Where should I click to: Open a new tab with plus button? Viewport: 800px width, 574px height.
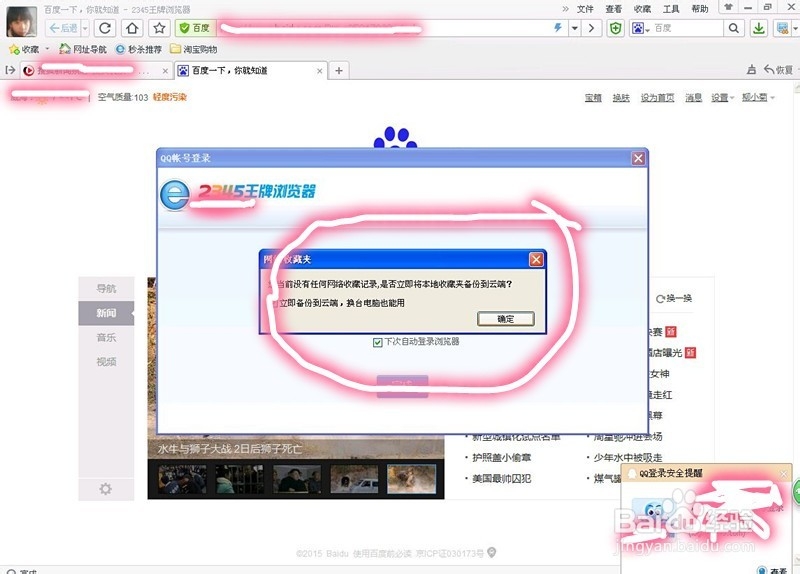pos(339,70)
